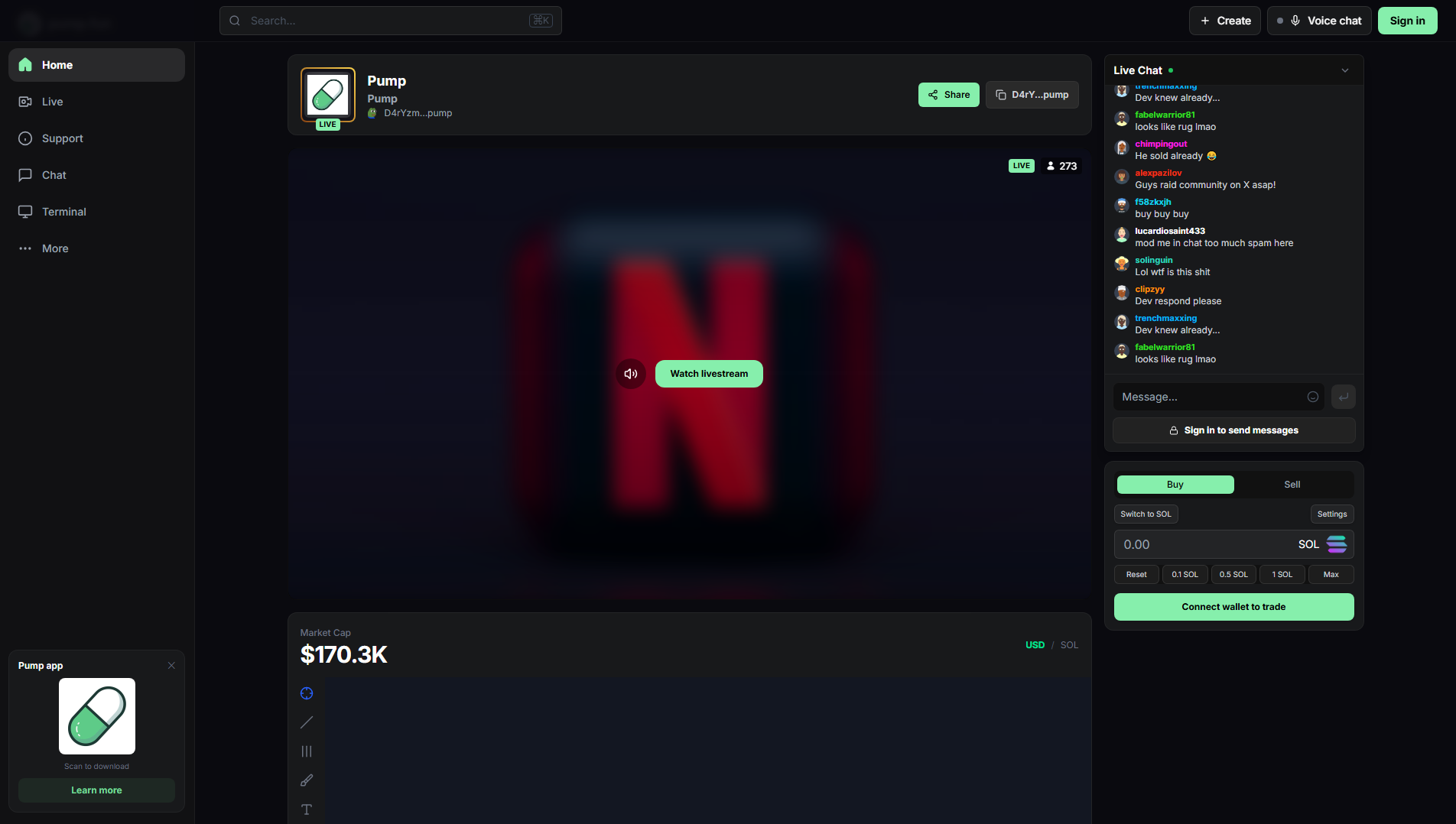Select the chart crosshair tool

(x=307, y=693)
